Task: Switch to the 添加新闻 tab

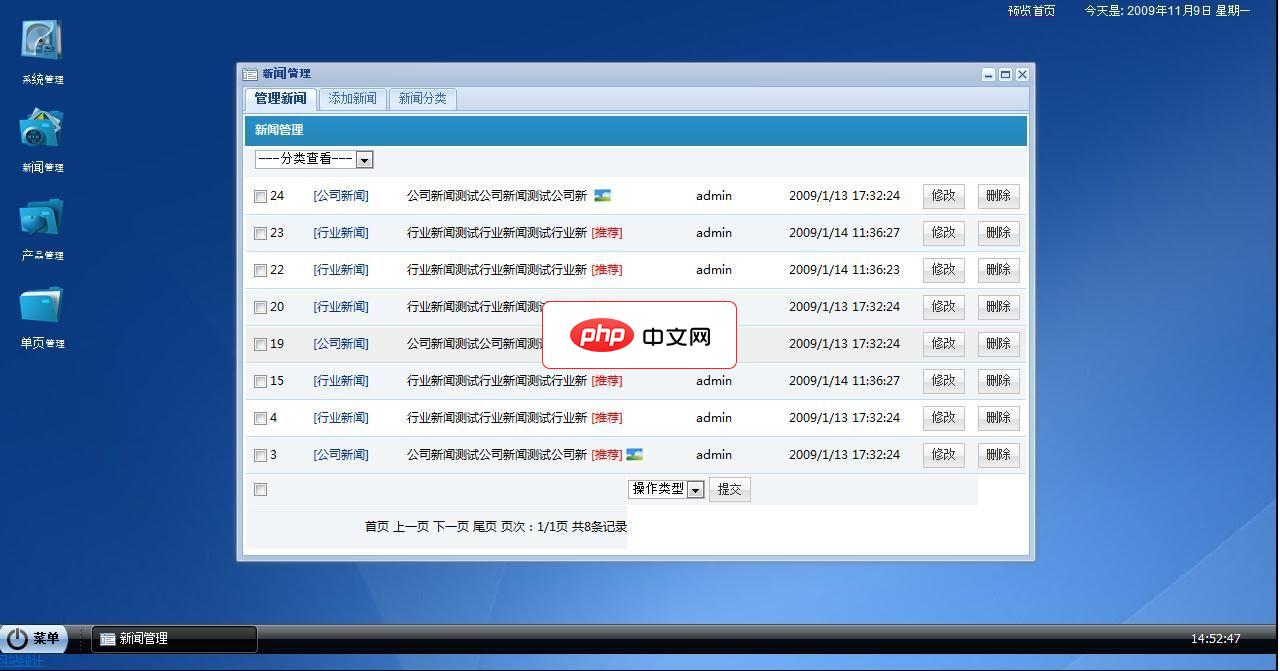Action: (x=352, y=99)
